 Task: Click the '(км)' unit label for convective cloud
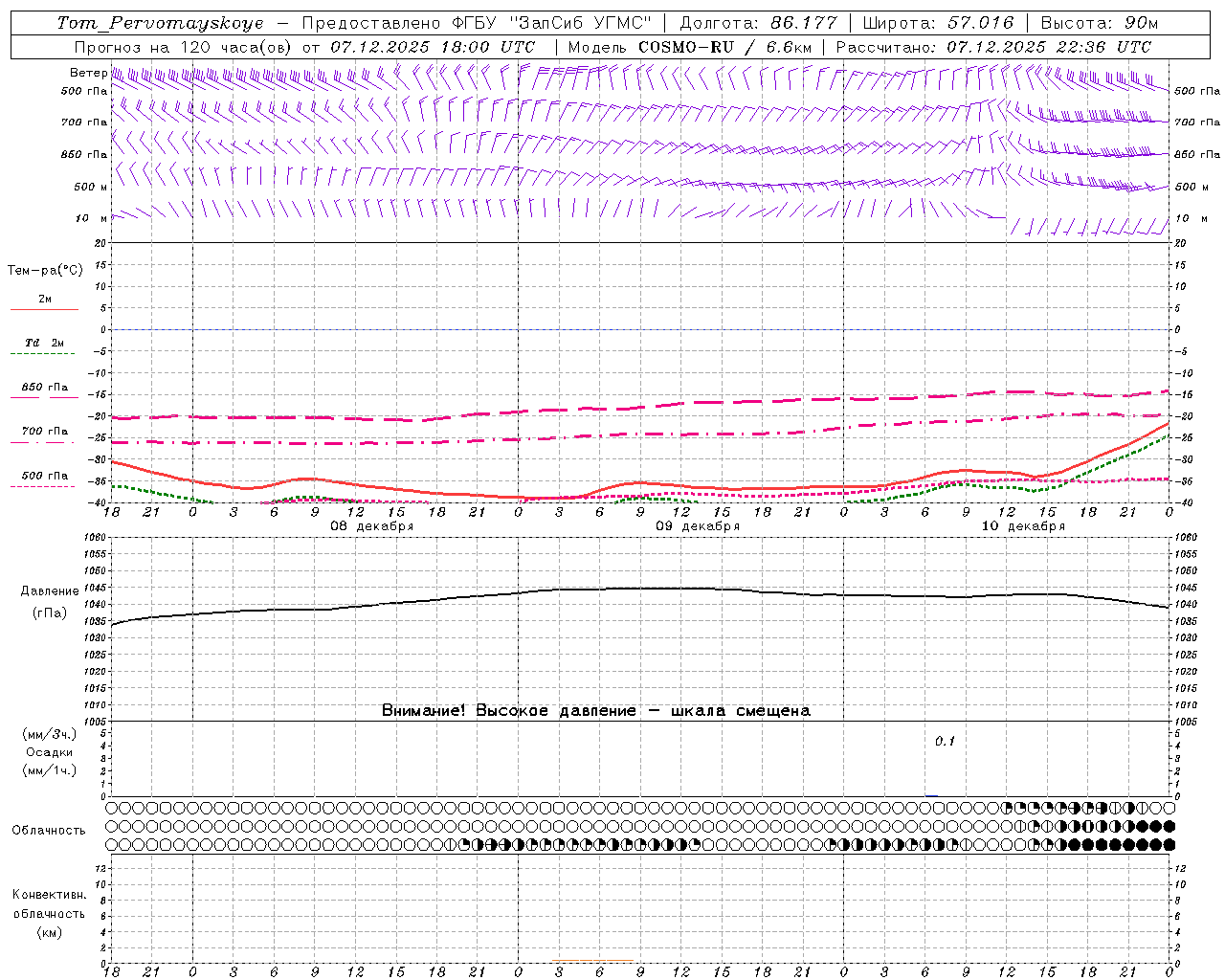tap(49, 932)
